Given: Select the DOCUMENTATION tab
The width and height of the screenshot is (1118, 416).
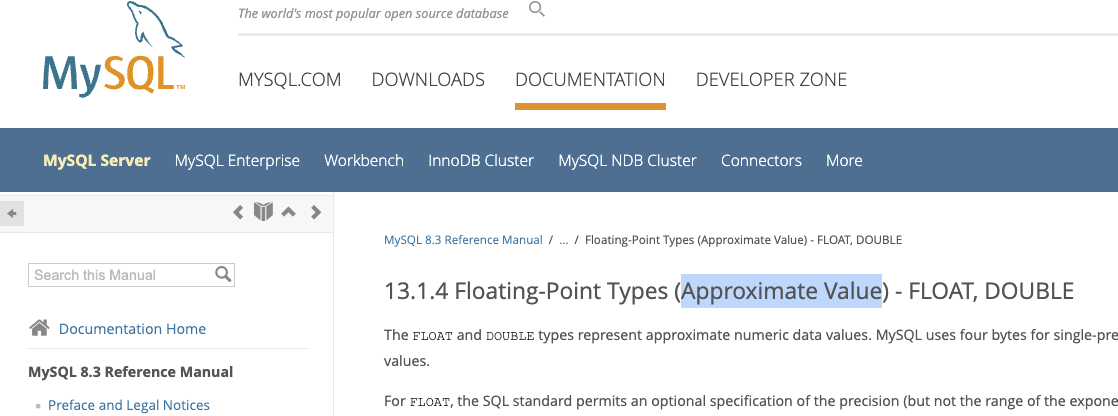Looking at the screenshot, I should coord(590,79).
